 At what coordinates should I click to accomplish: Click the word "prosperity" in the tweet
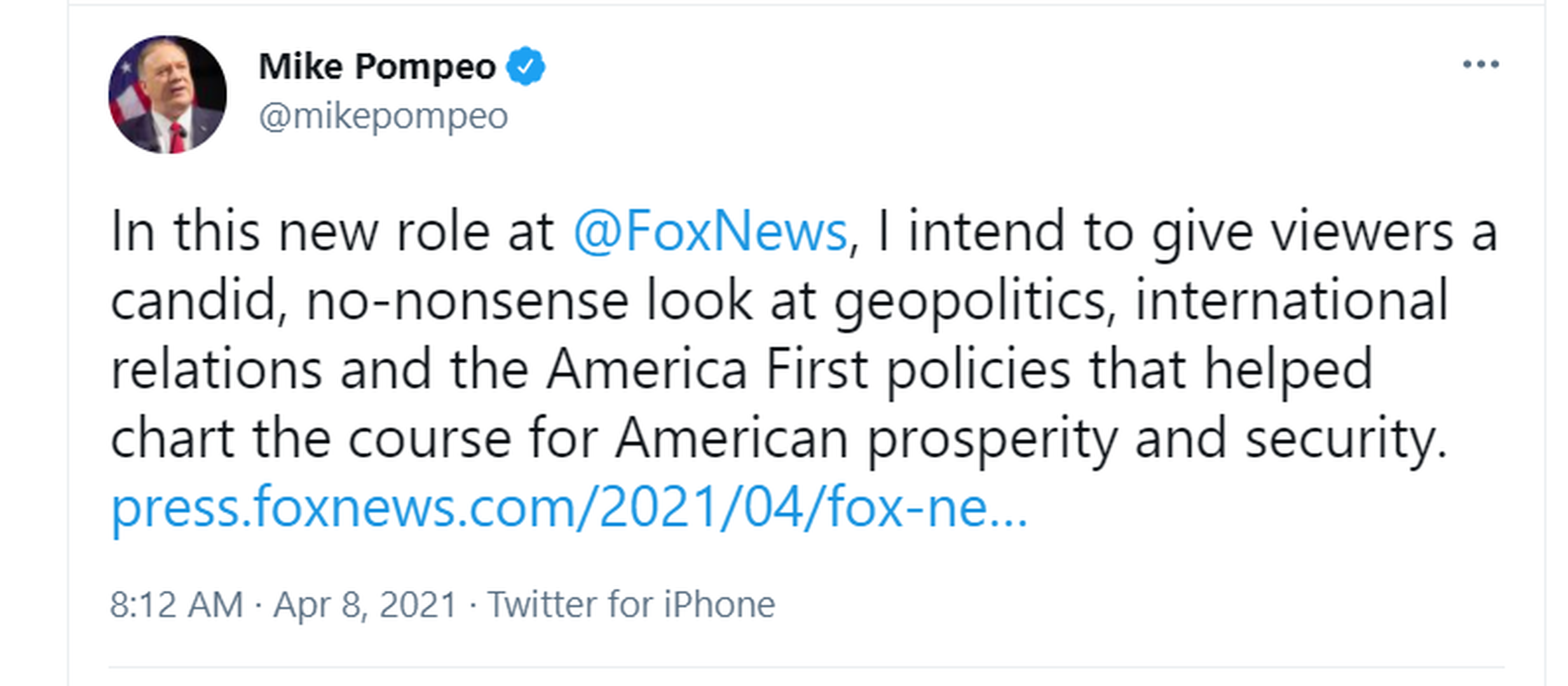[992, 440]
